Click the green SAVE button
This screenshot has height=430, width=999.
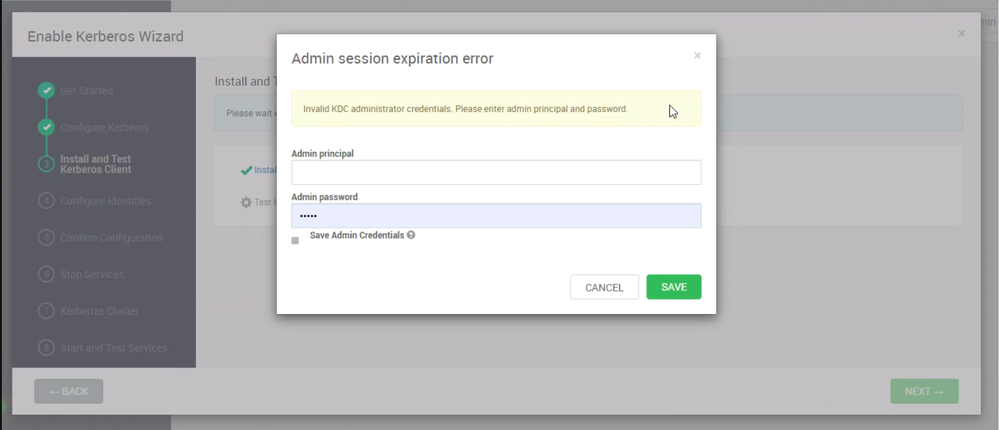673,287
